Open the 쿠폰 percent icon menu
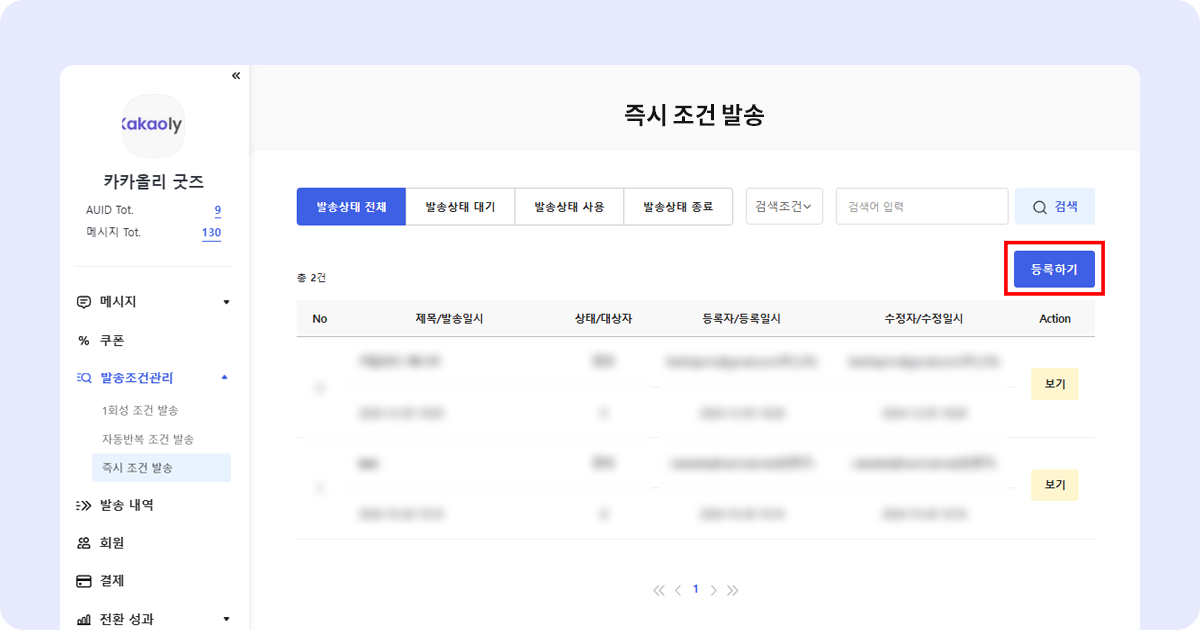Screen dimensions: 1200x630 coord(84,341)
